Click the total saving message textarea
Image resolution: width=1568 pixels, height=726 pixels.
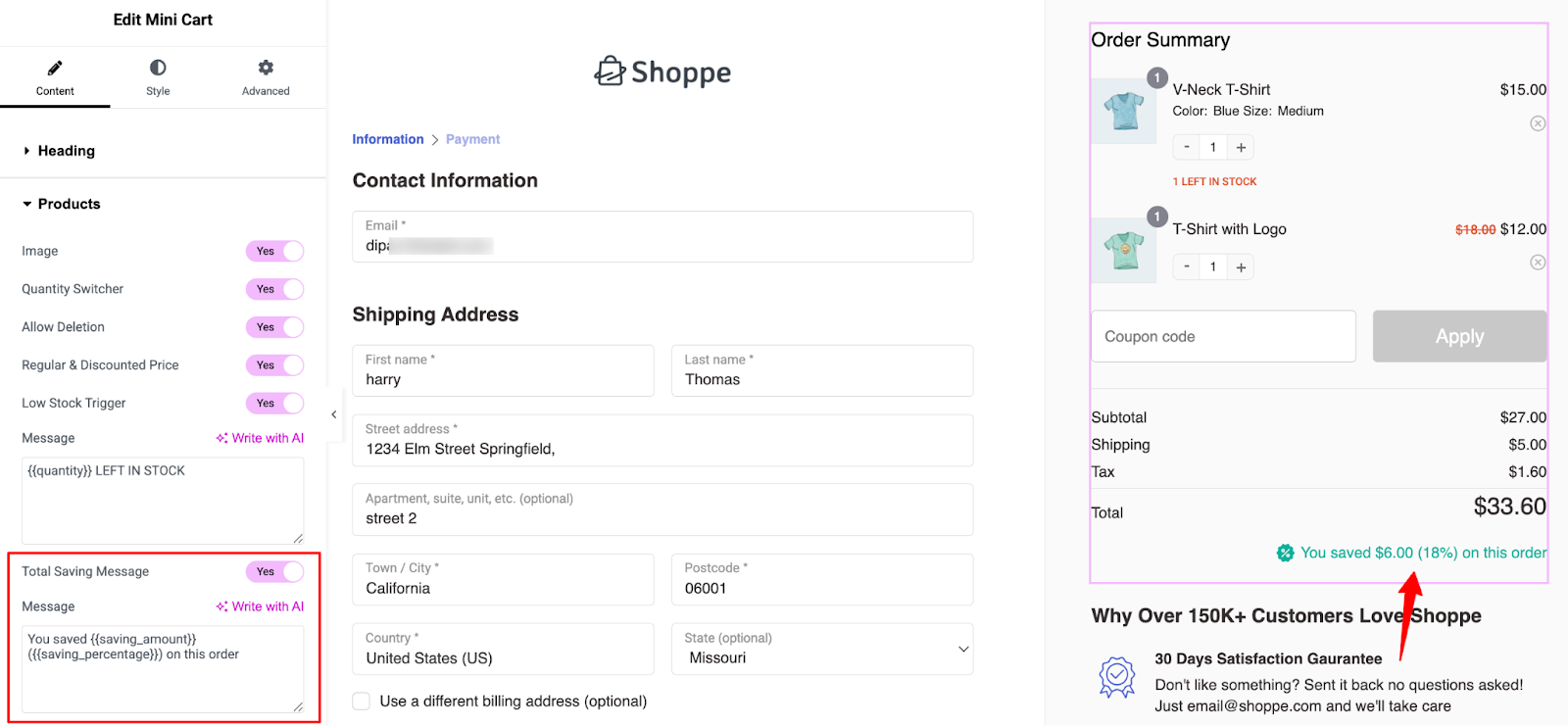point(163,669)
